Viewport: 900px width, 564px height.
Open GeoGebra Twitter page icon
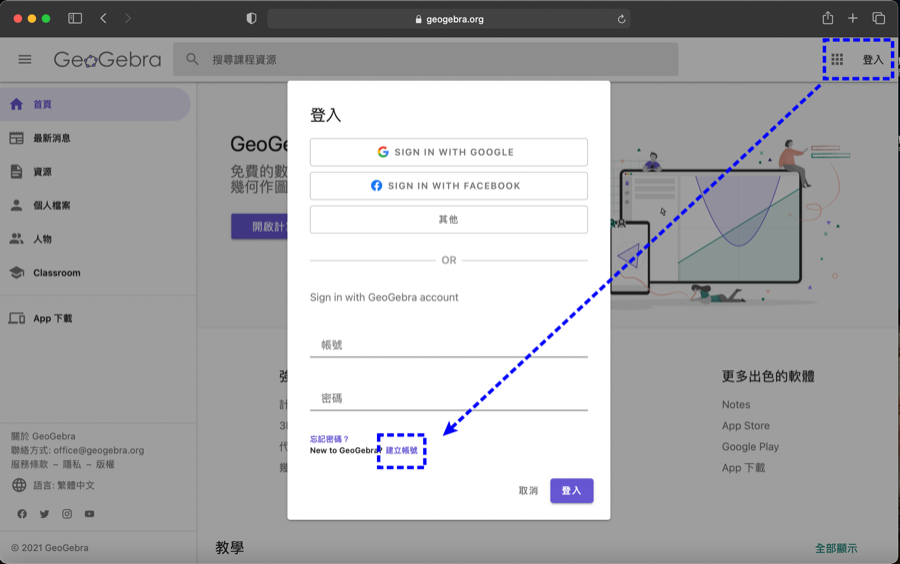tap(44, 514)
